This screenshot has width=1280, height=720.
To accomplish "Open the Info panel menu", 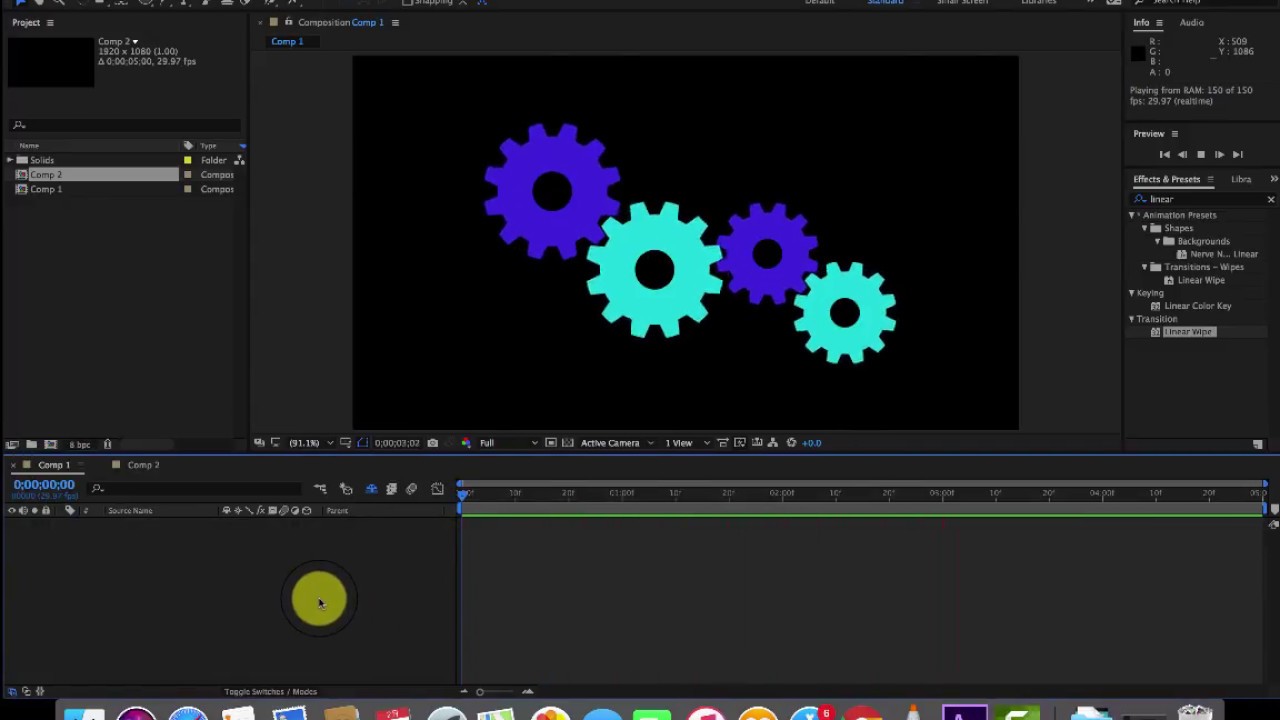I will tap(1159, 22).
